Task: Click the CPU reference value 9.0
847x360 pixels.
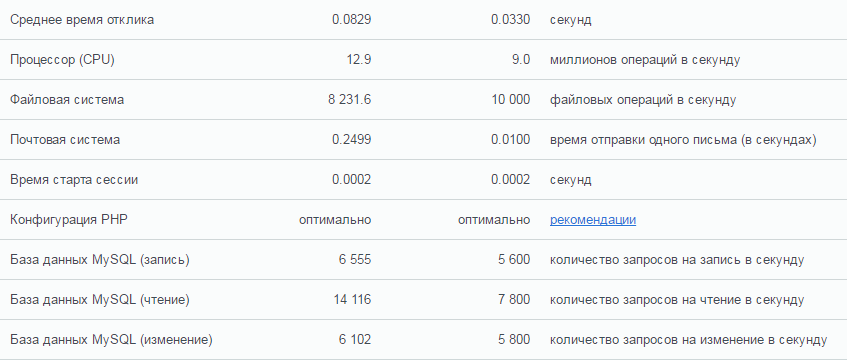Action: [521, 60]
